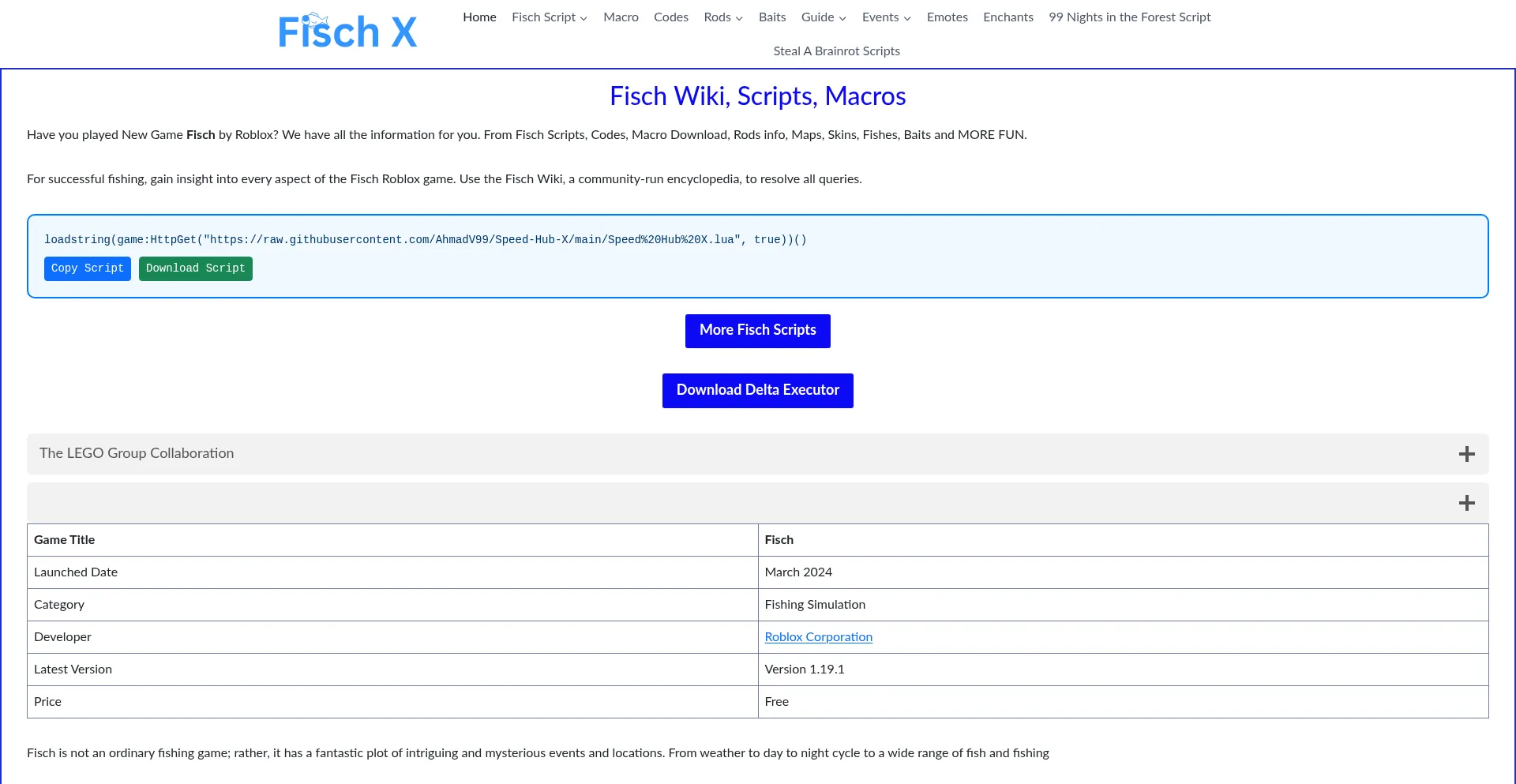Open the Rods dropdown menu

722,17
